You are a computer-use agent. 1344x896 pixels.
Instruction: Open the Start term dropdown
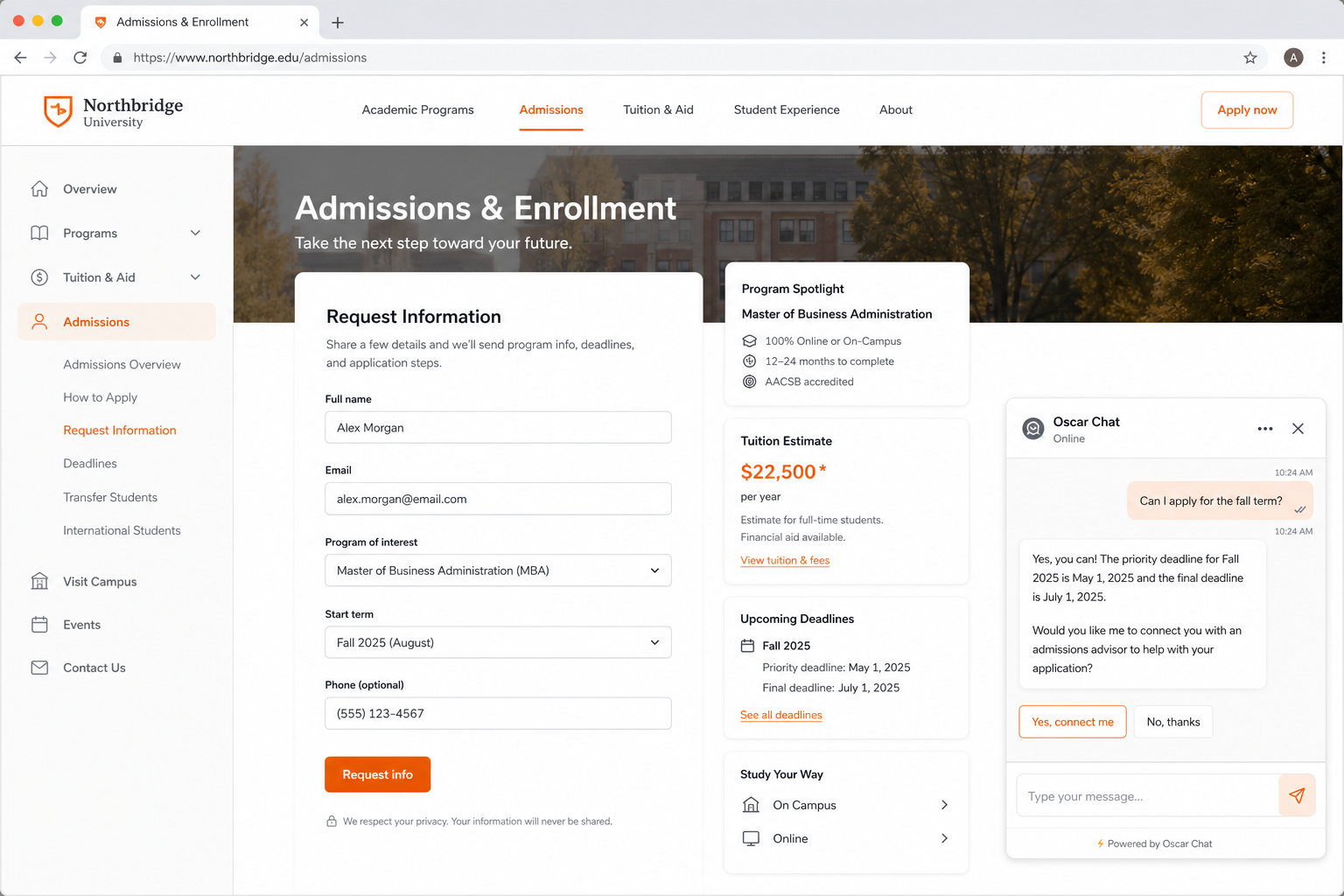pyautogui.click(x=498, y=642)
